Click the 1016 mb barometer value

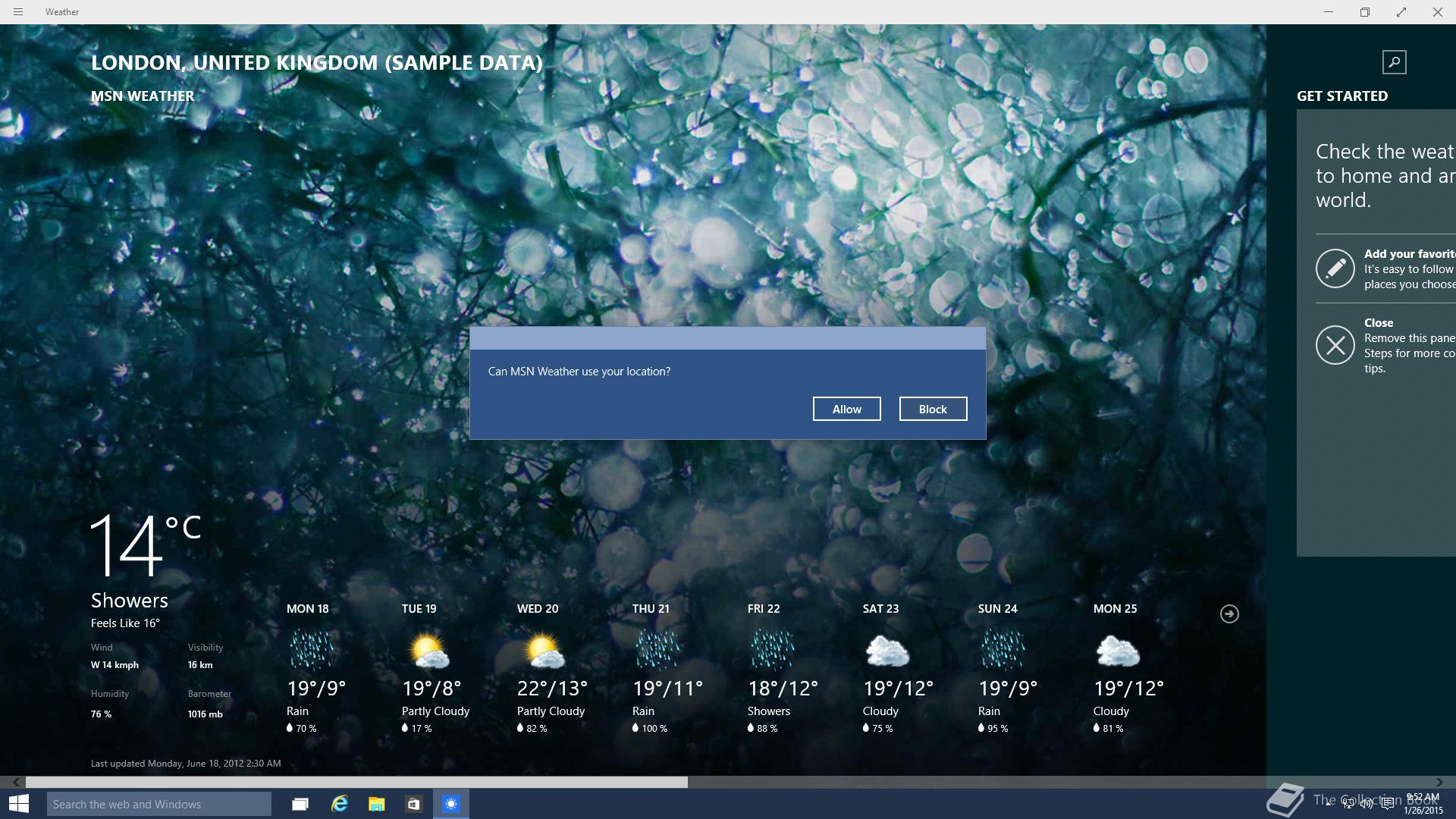[206, 714]
